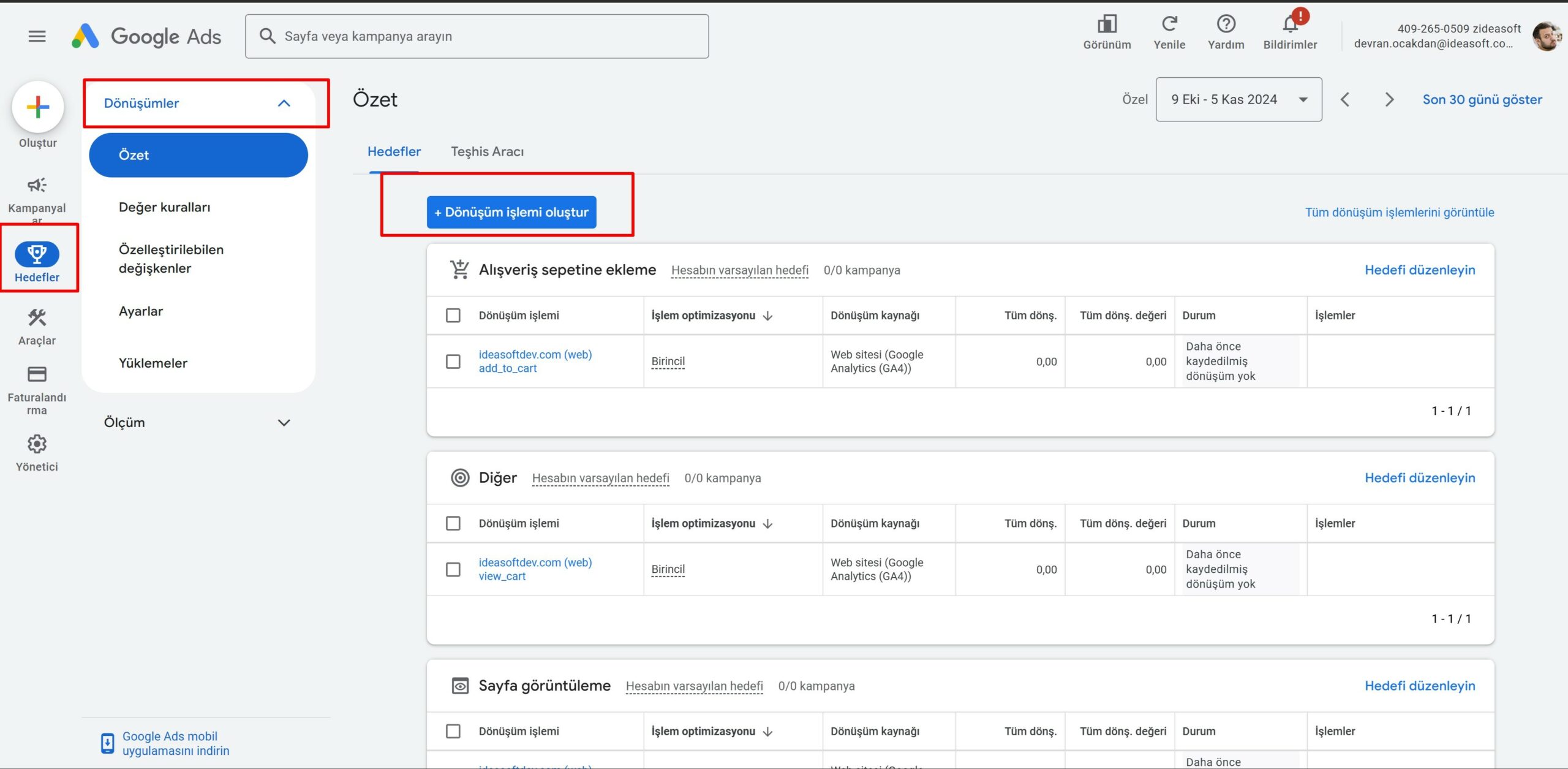Open Faturalandırma billing section

pos(37,391)
